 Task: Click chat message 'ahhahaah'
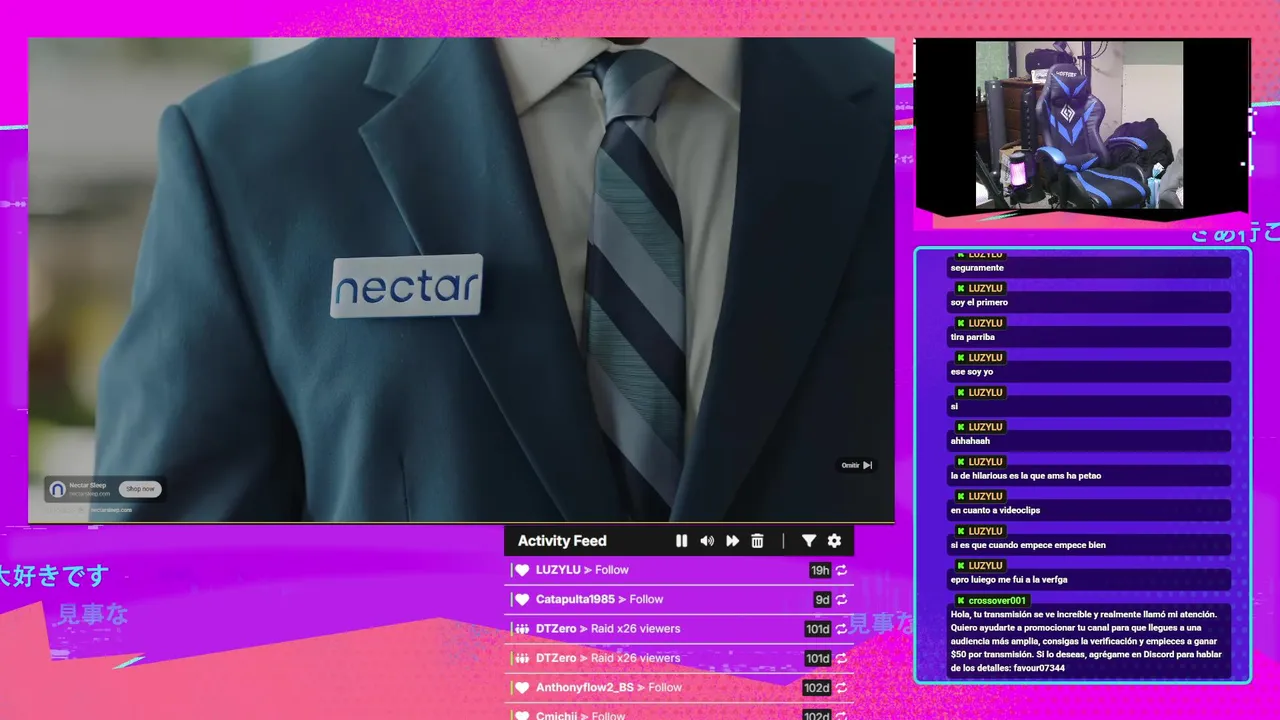click(x=1089, y=441)
